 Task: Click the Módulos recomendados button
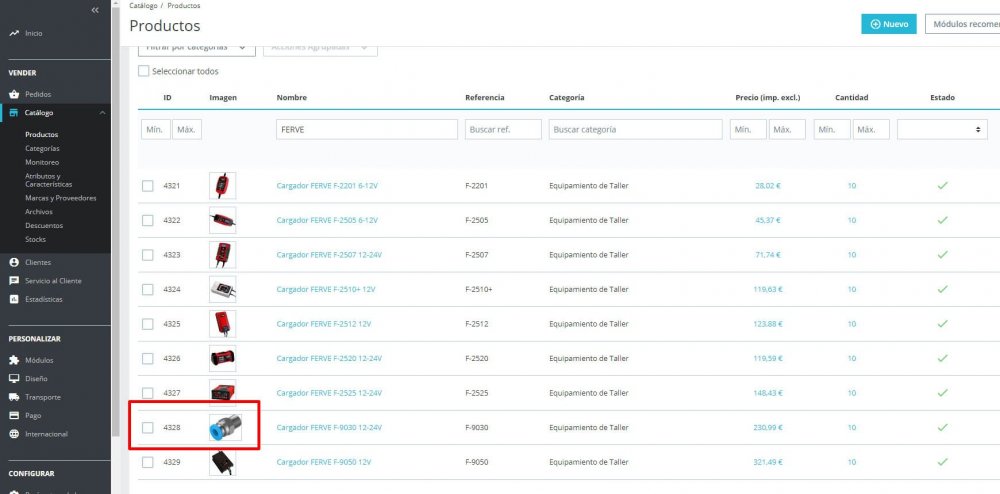click(x=962, y=24)
